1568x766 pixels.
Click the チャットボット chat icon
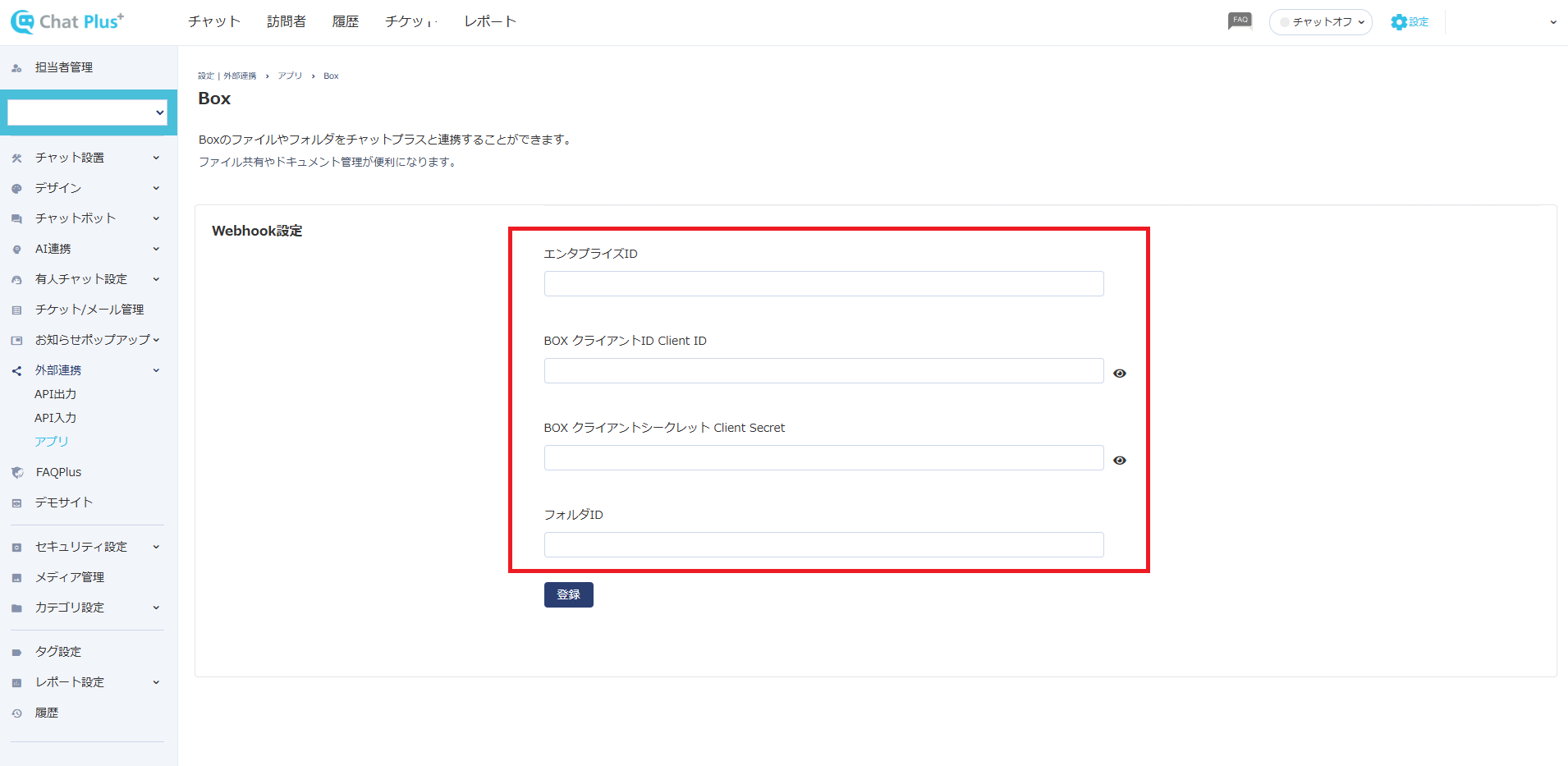[x=16, y=219]
